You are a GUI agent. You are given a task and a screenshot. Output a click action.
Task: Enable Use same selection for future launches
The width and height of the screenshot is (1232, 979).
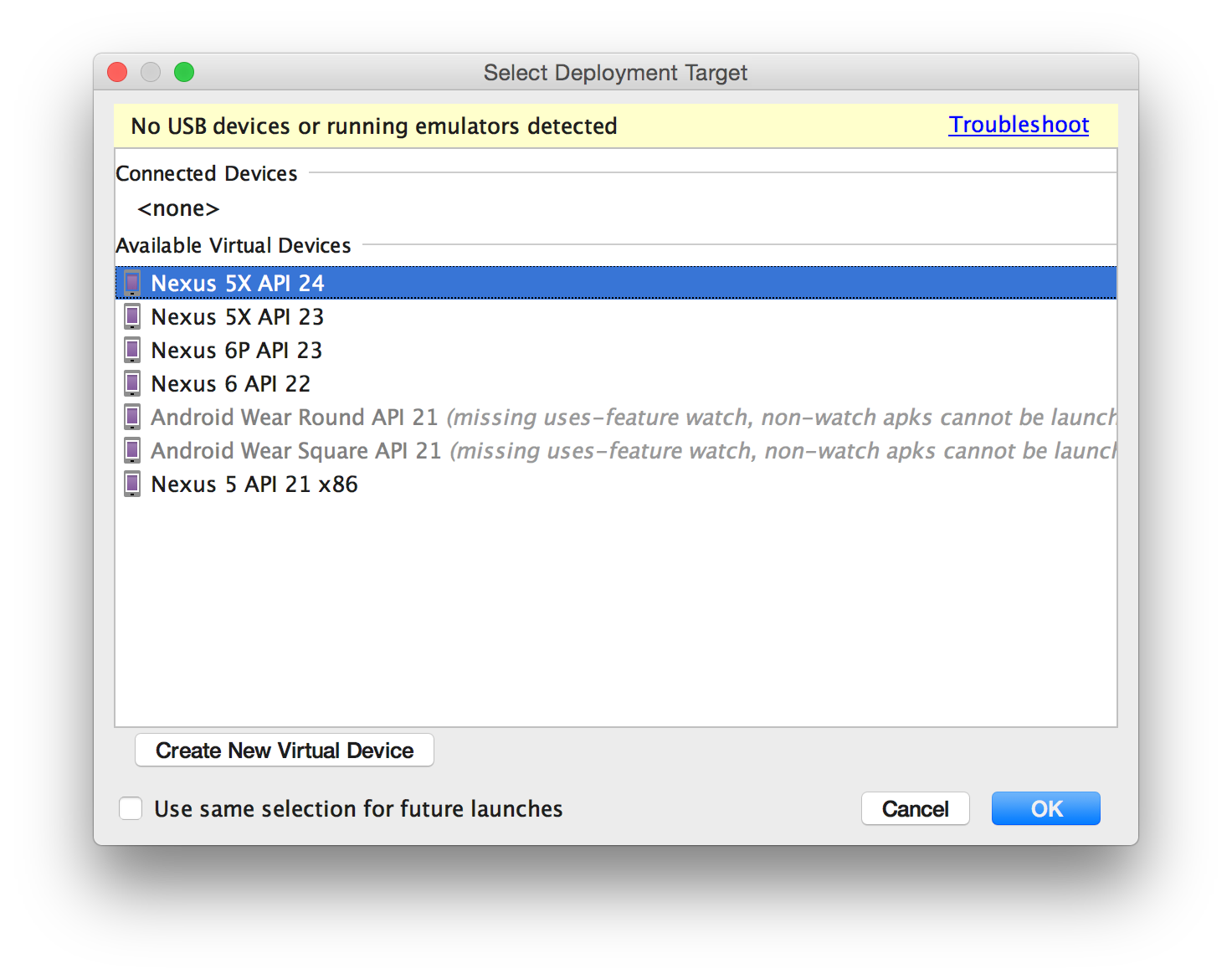pos(131,808)
